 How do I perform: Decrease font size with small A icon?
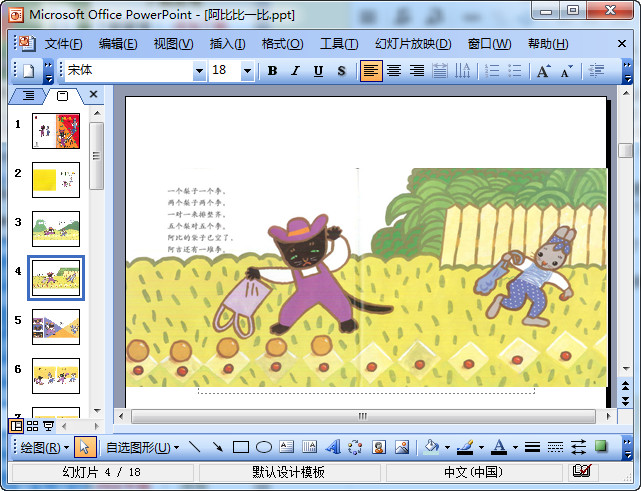[566, 71]
